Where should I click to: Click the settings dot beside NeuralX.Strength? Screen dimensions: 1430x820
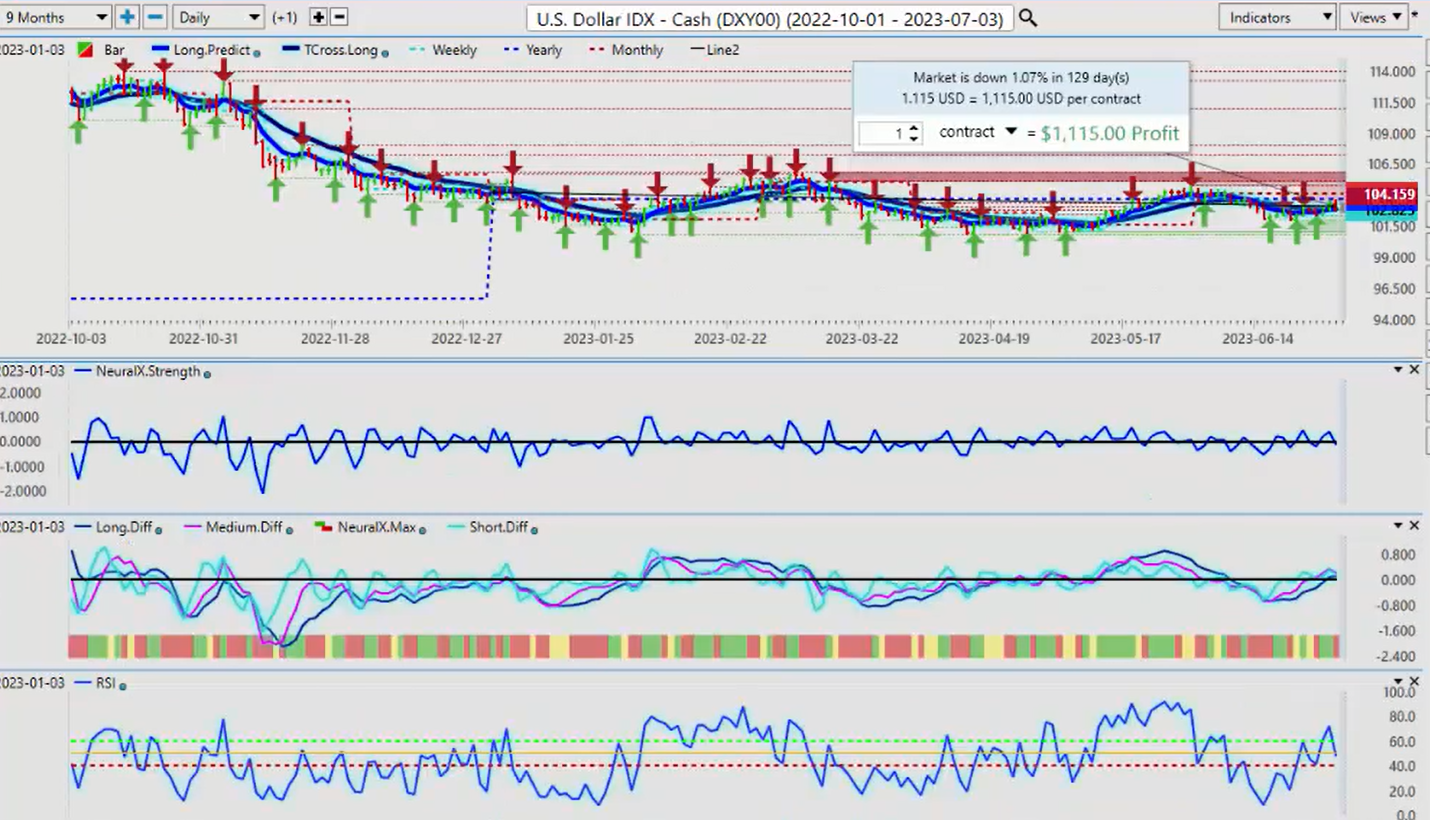[x=207, y=374]
